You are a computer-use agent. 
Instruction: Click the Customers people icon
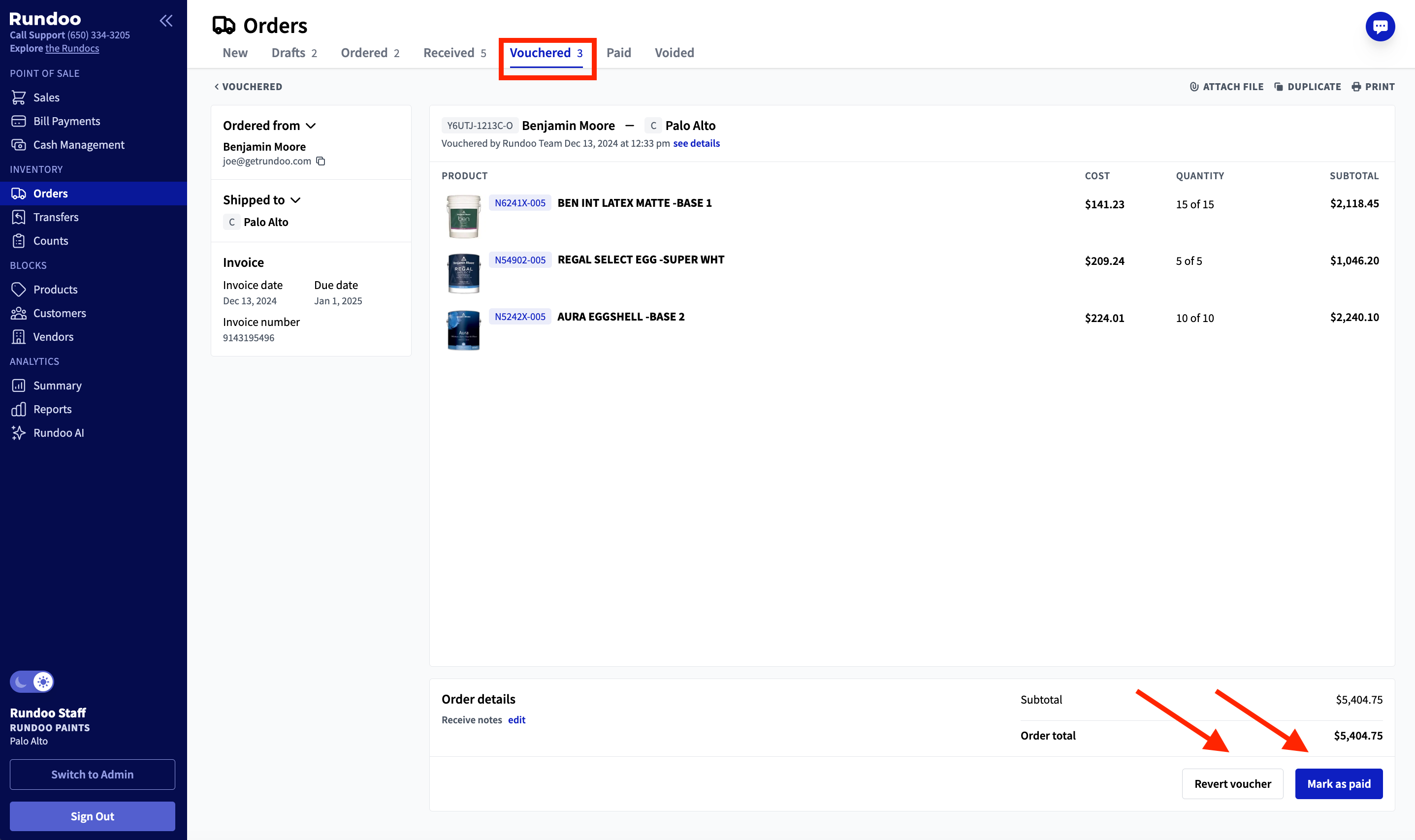pyautogui.click(x=19, y=314)
